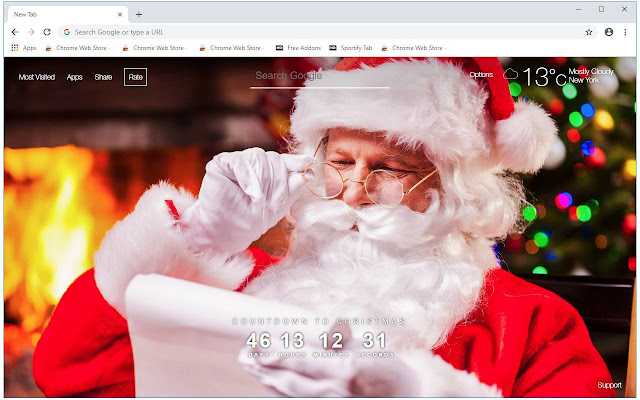Click the 12 minutes countdown value
The image size is (640, 400).
(331, 341)
